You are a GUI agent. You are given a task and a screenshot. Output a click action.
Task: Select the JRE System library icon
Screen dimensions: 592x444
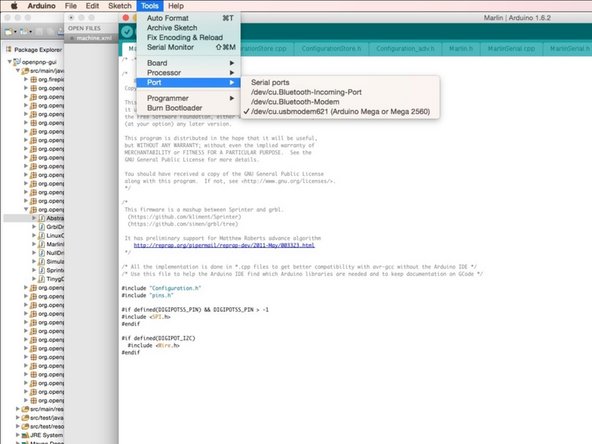[x=25, y=435]
